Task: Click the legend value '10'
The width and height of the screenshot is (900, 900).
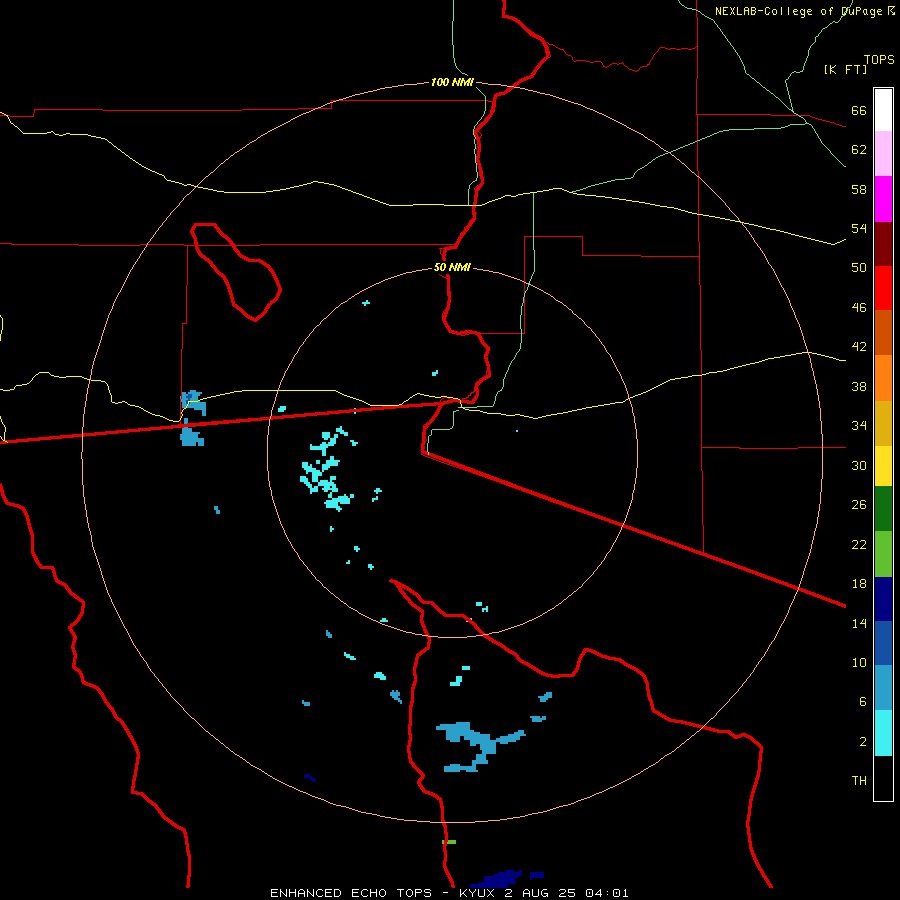Action: (859, 663)
